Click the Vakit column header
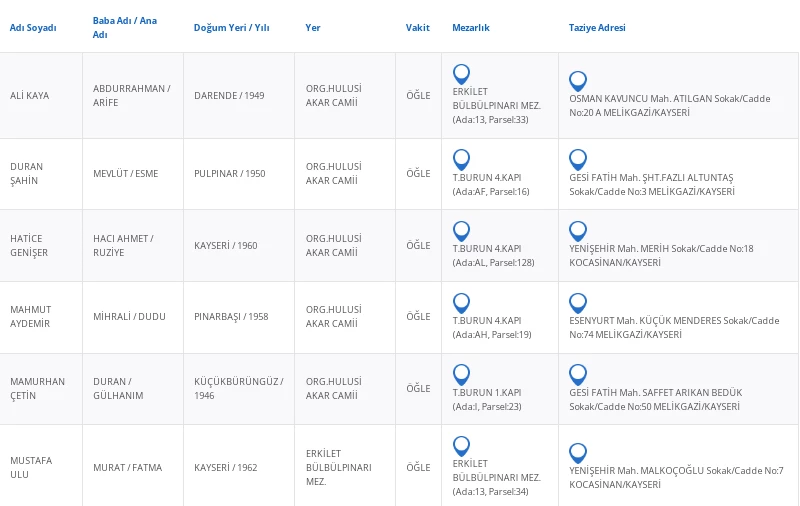Screen dimensions: 800x506 (417, 28)
